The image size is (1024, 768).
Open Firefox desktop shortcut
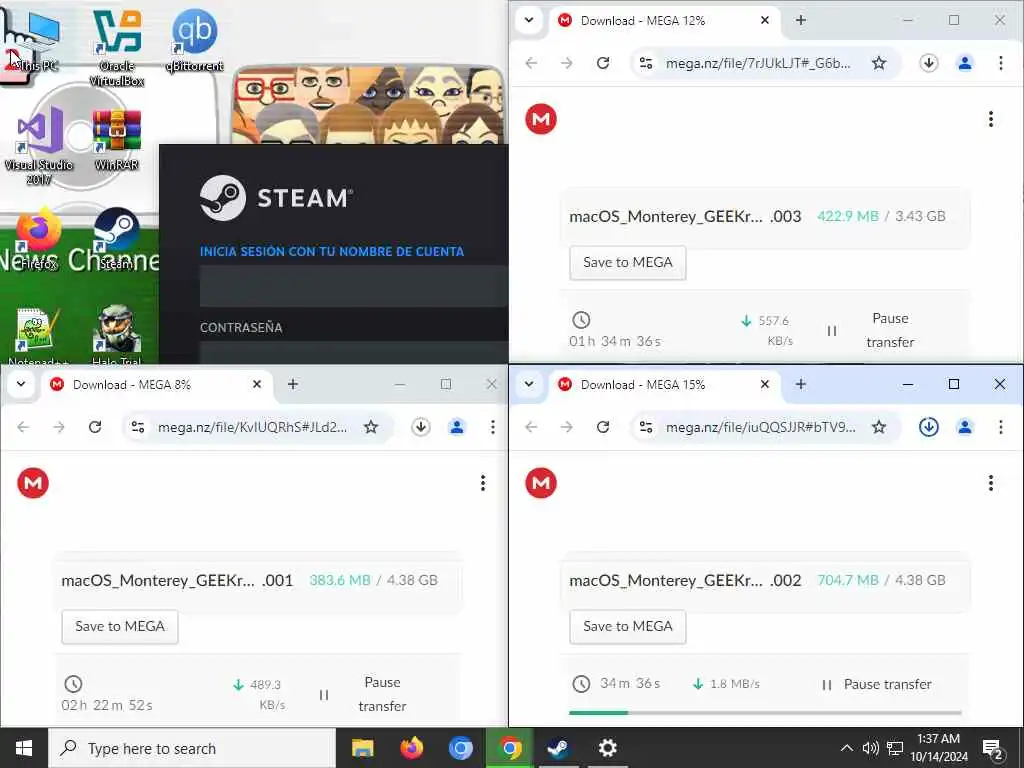point(38,239)
